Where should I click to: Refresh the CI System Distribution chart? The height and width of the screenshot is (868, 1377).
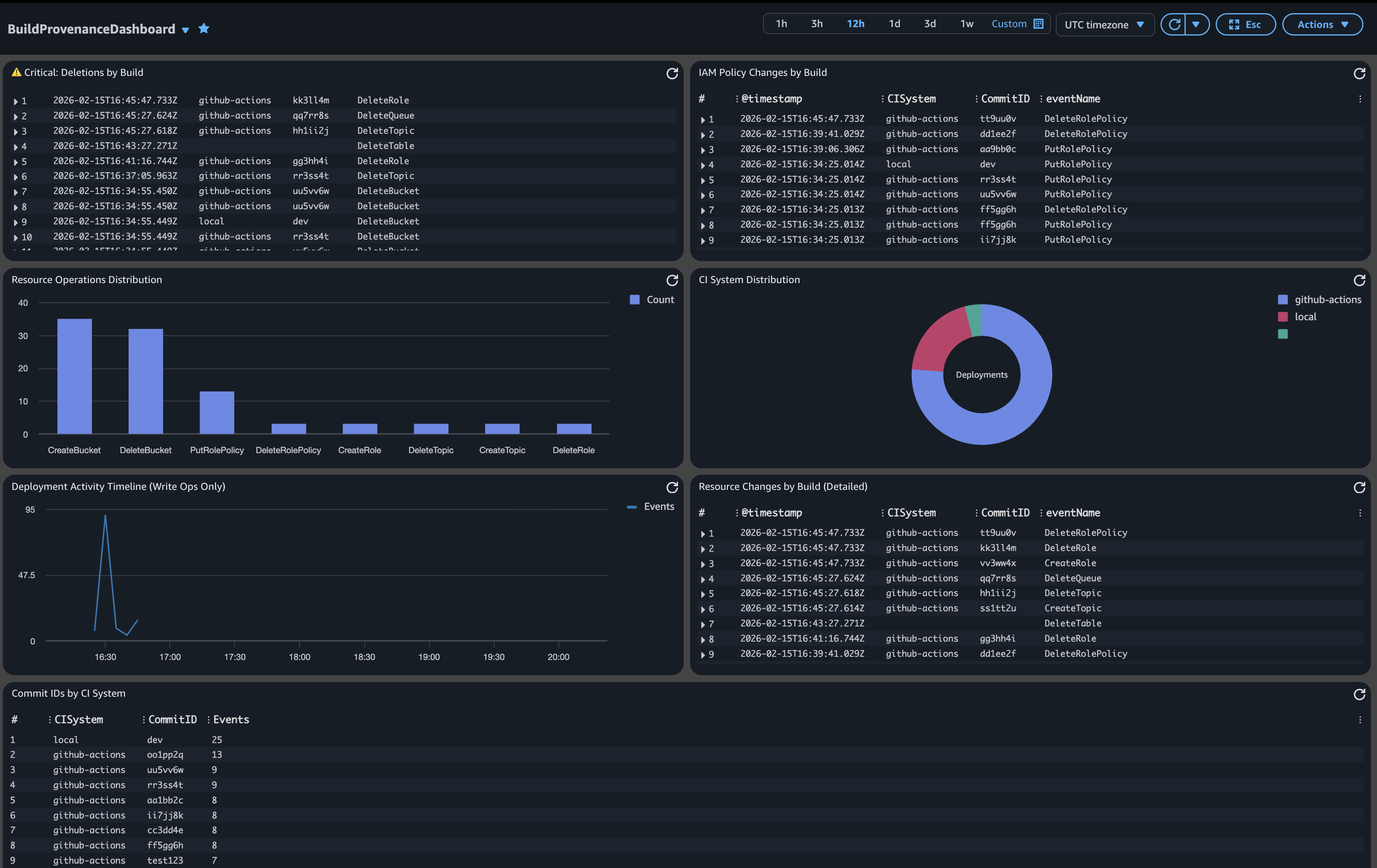click(1359, 281)
